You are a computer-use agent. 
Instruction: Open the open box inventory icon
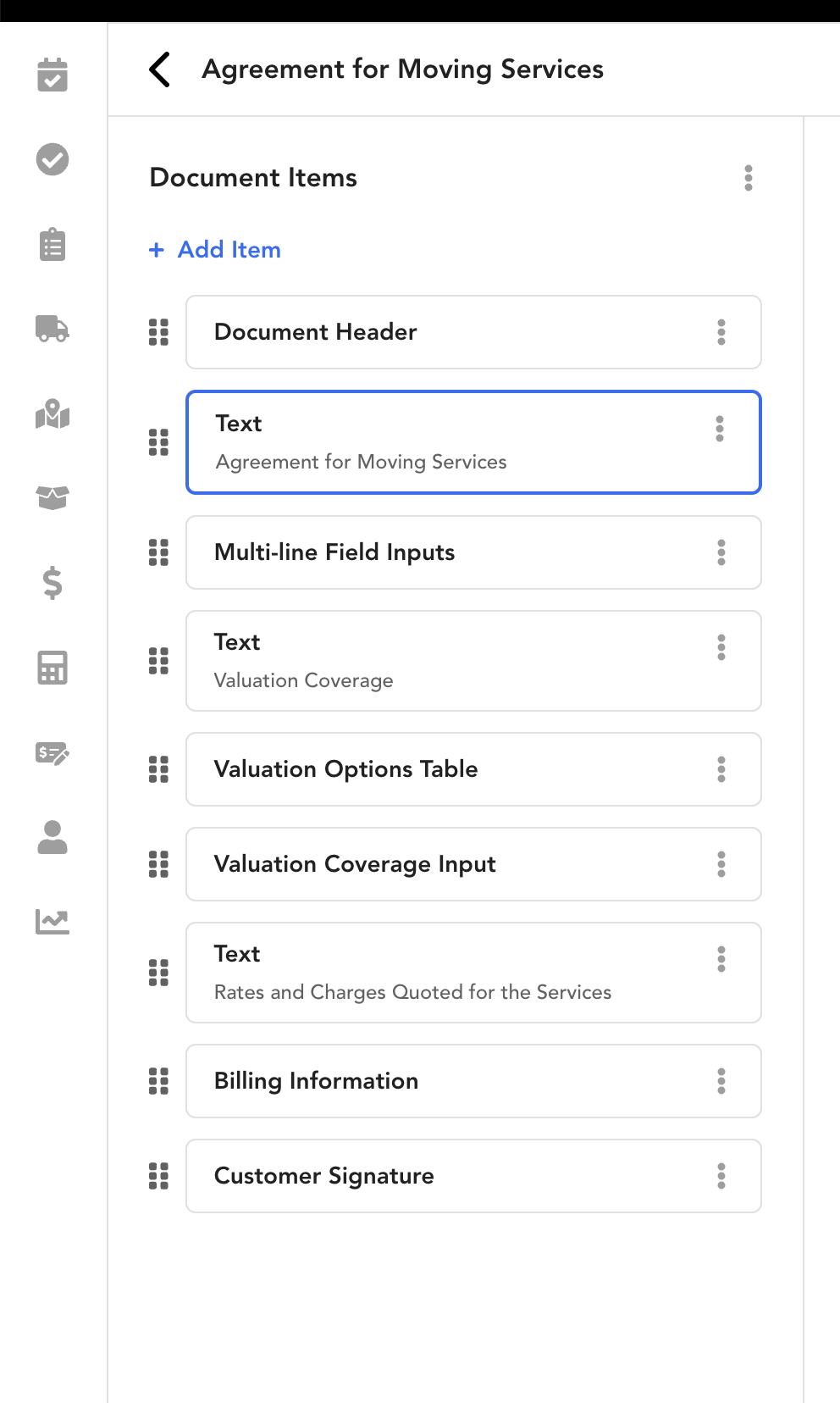coord(52,498)
